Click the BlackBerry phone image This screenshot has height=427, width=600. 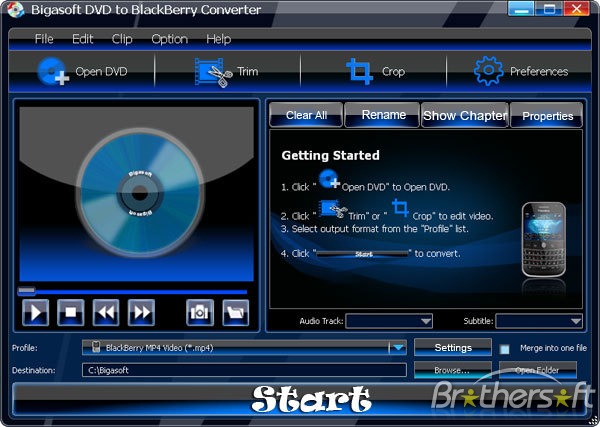pos(544,239)
